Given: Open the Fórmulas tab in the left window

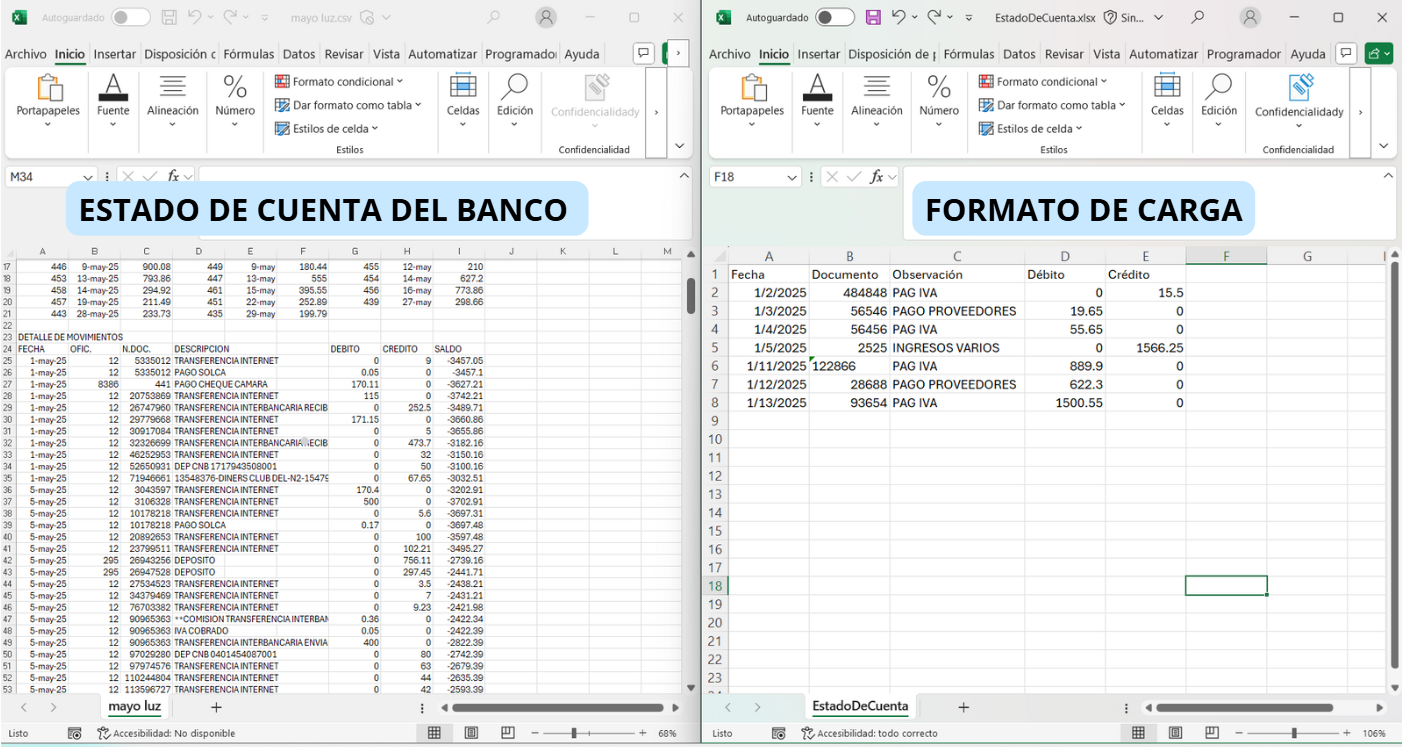Looking at the screenshot, I should [x=248, y=54].
